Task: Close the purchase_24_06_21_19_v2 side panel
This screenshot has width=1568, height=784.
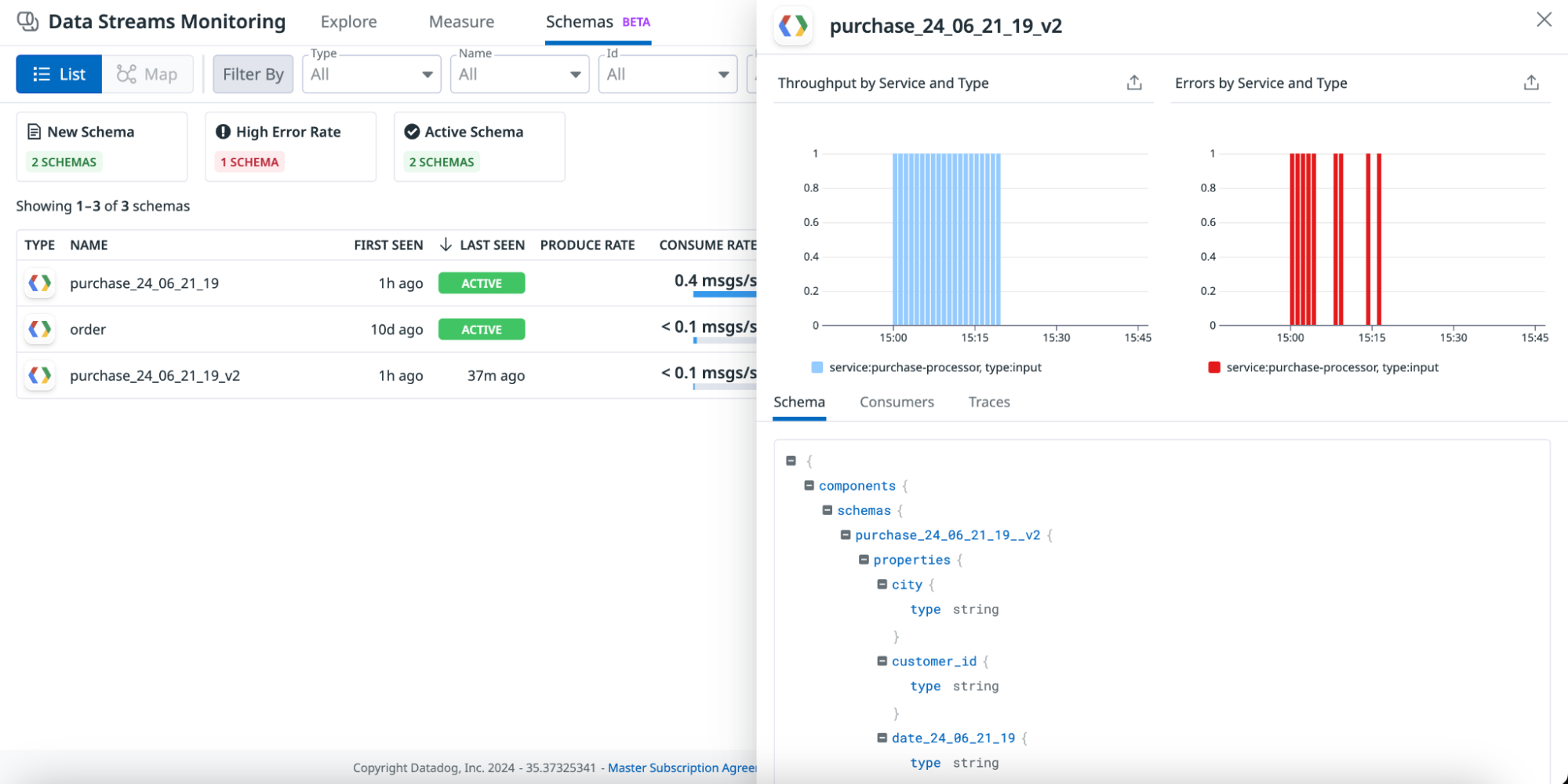Action: pos(1544,20)
